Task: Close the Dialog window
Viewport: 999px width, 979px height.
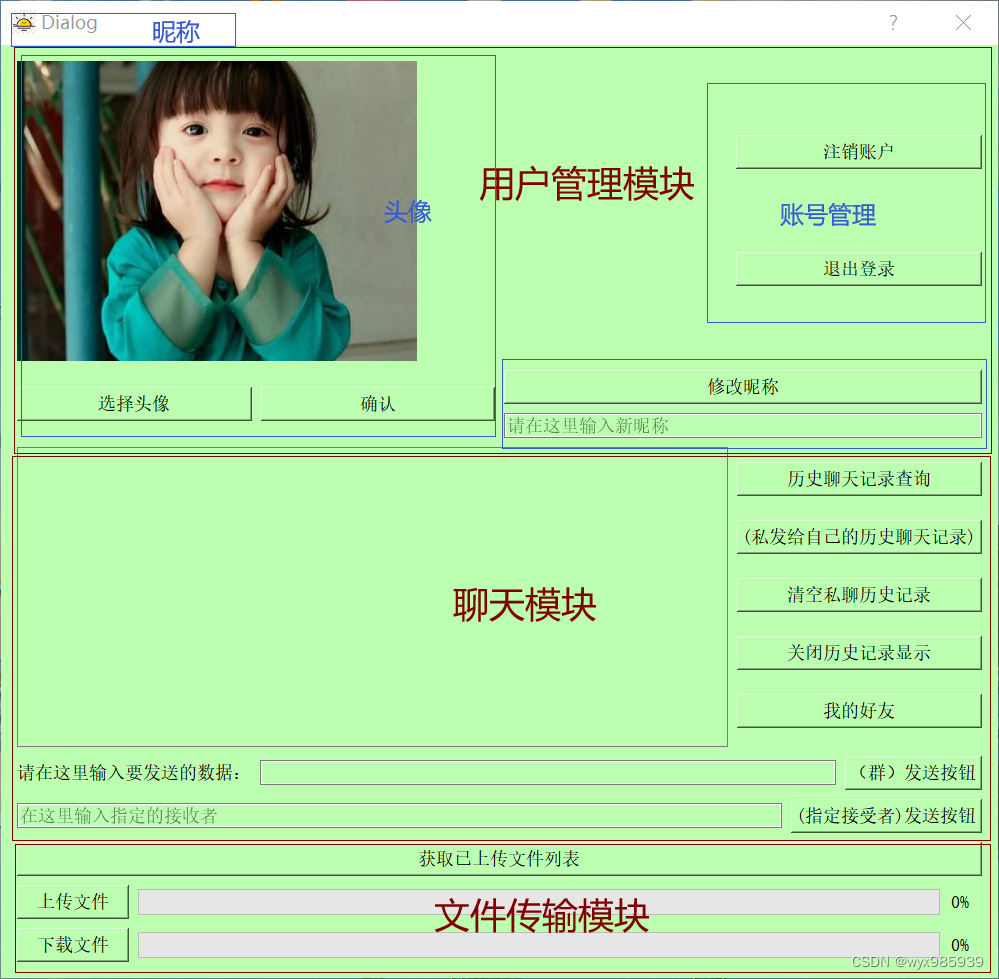Action: 963,23
